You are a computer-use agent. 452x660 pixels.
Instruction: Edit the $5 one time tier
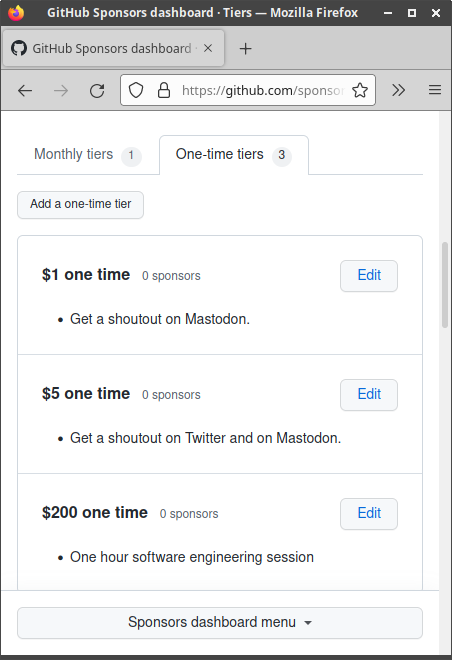click(x=369, y=395)
